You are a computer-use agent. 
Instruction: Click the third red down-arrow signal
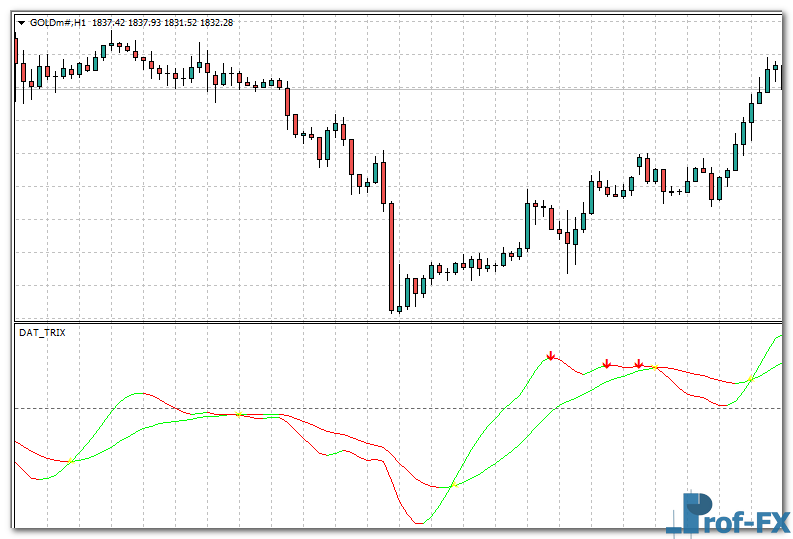tap(639, 363)
